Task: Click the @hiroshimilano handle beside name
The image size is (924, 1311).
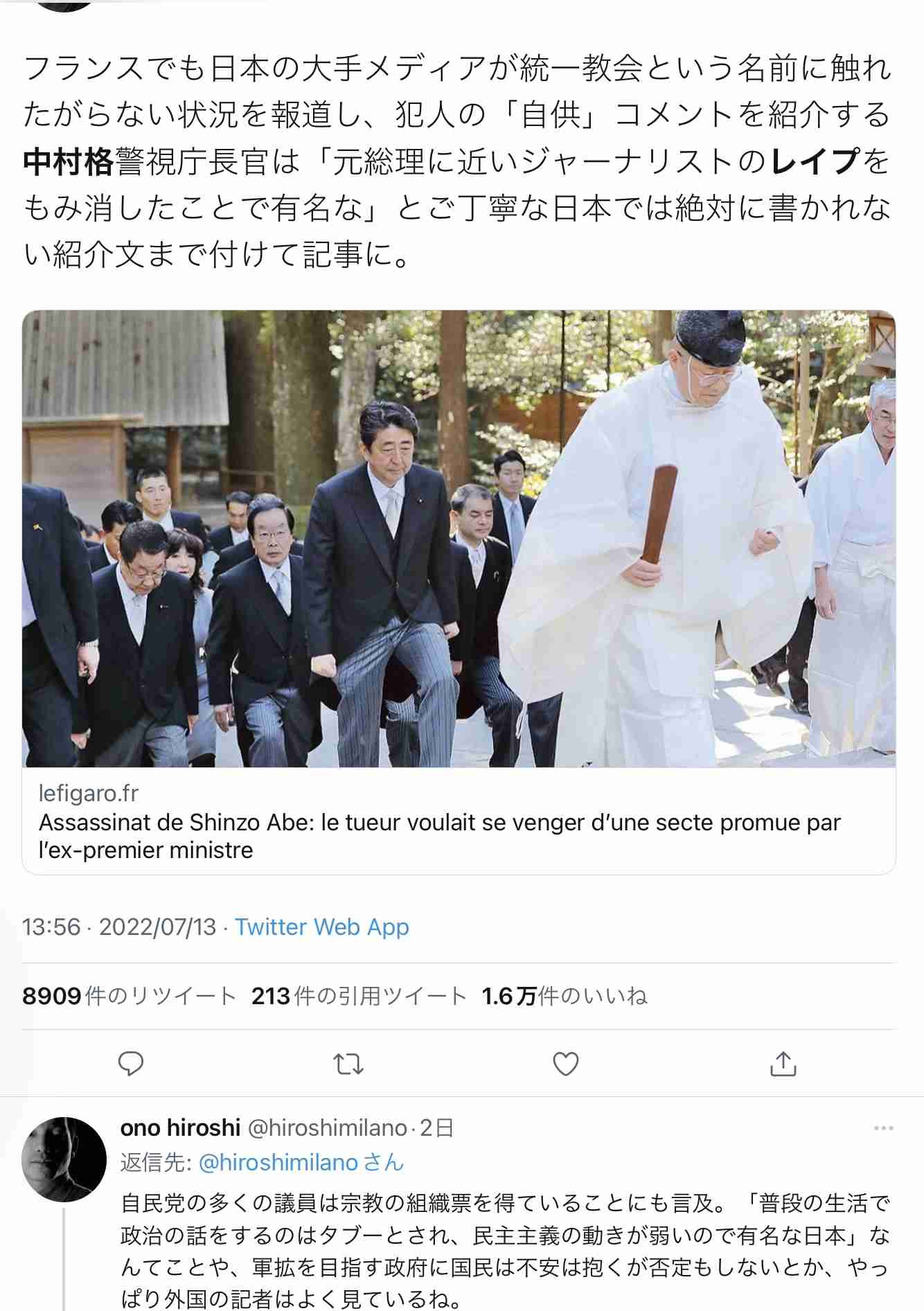Action: coord(327,1127)
